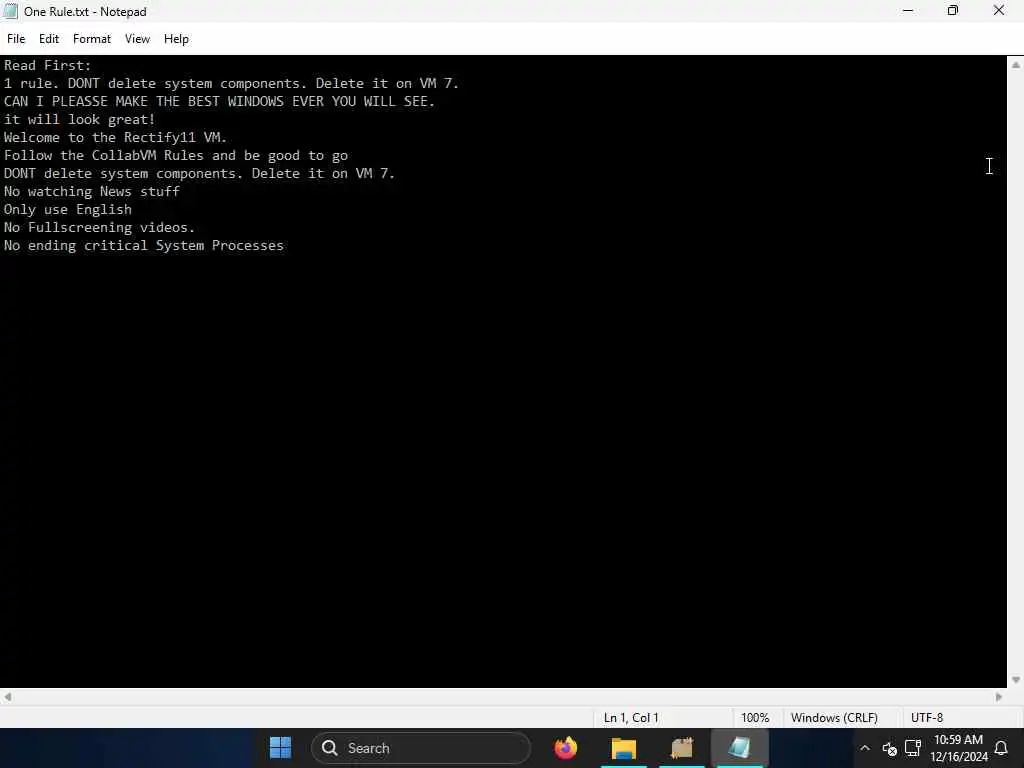The height and width of the screenshot is (768, 1024).
Task: Click the 'Windows (CRLF)' status entry
Action: [834, 718]
